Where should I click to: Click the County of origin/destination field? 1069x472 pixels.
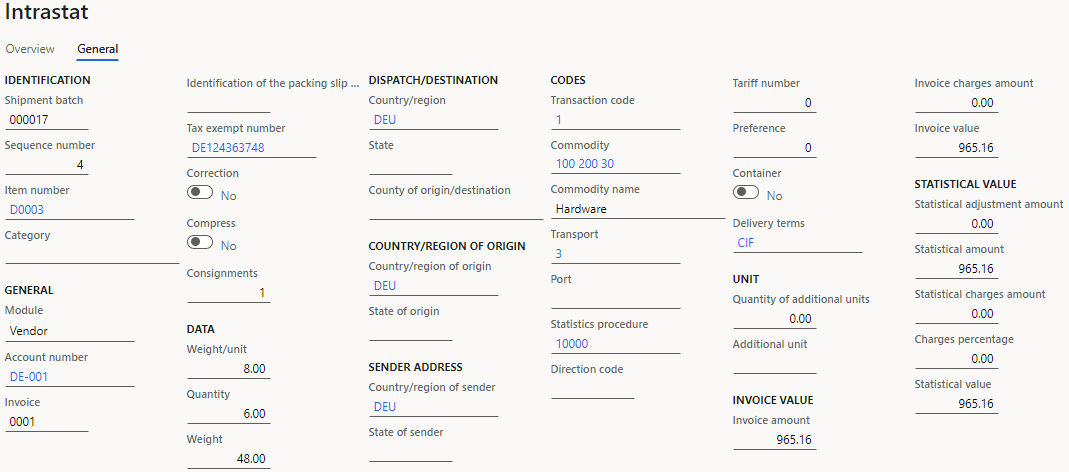(x=456, y=211)
